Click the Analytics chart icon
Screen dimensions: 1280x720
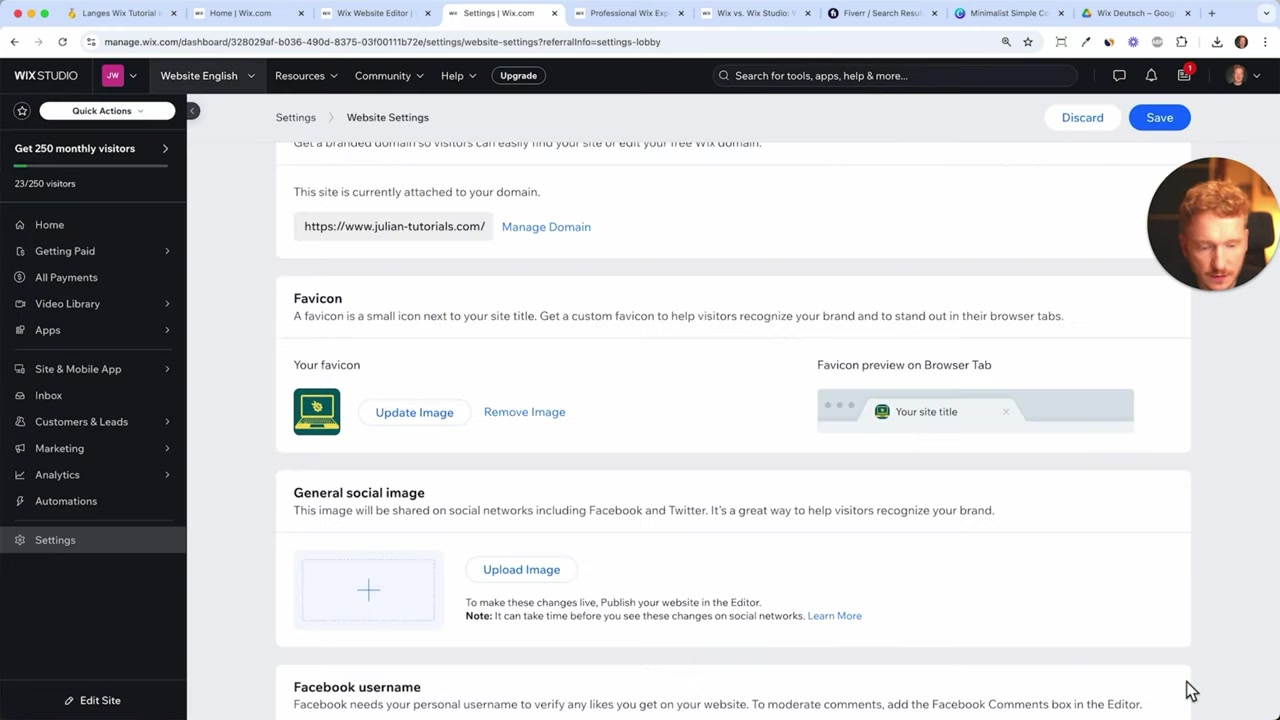pyautogui.click(x=20, y=475)
